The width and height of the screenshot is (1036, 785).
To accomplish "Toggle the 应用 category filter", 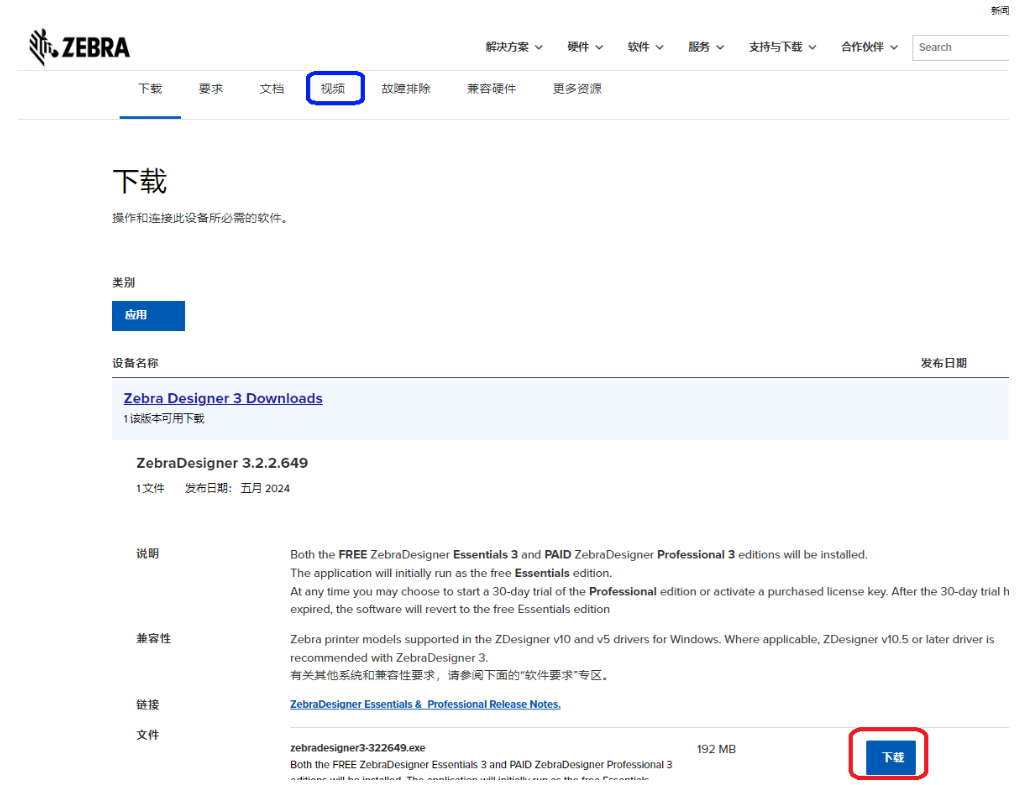I will point(148,315).
